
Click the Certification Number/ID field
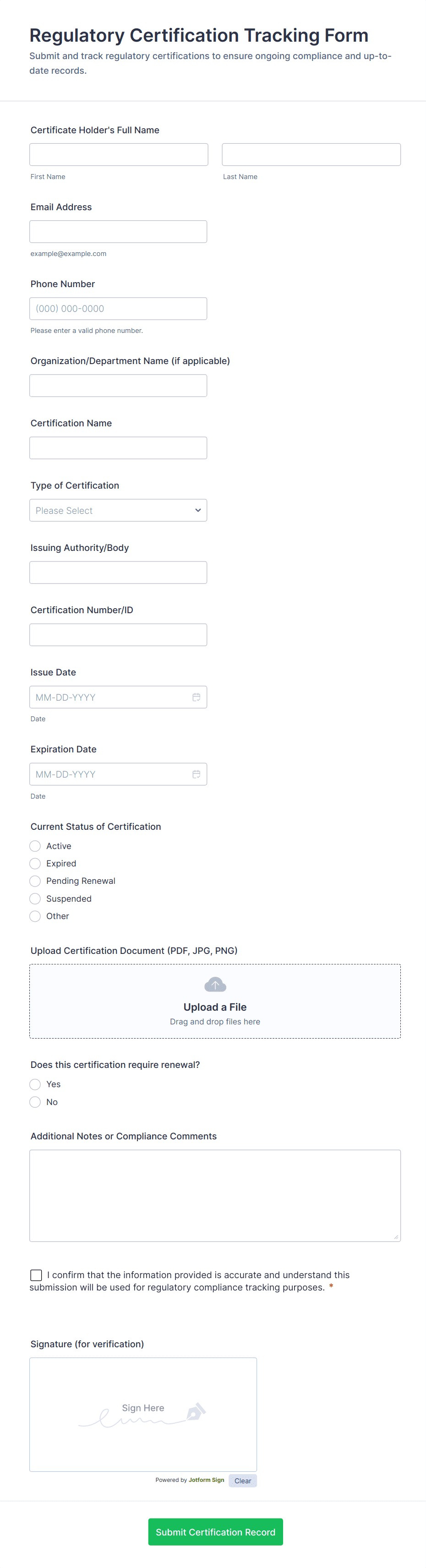[118, 635]
